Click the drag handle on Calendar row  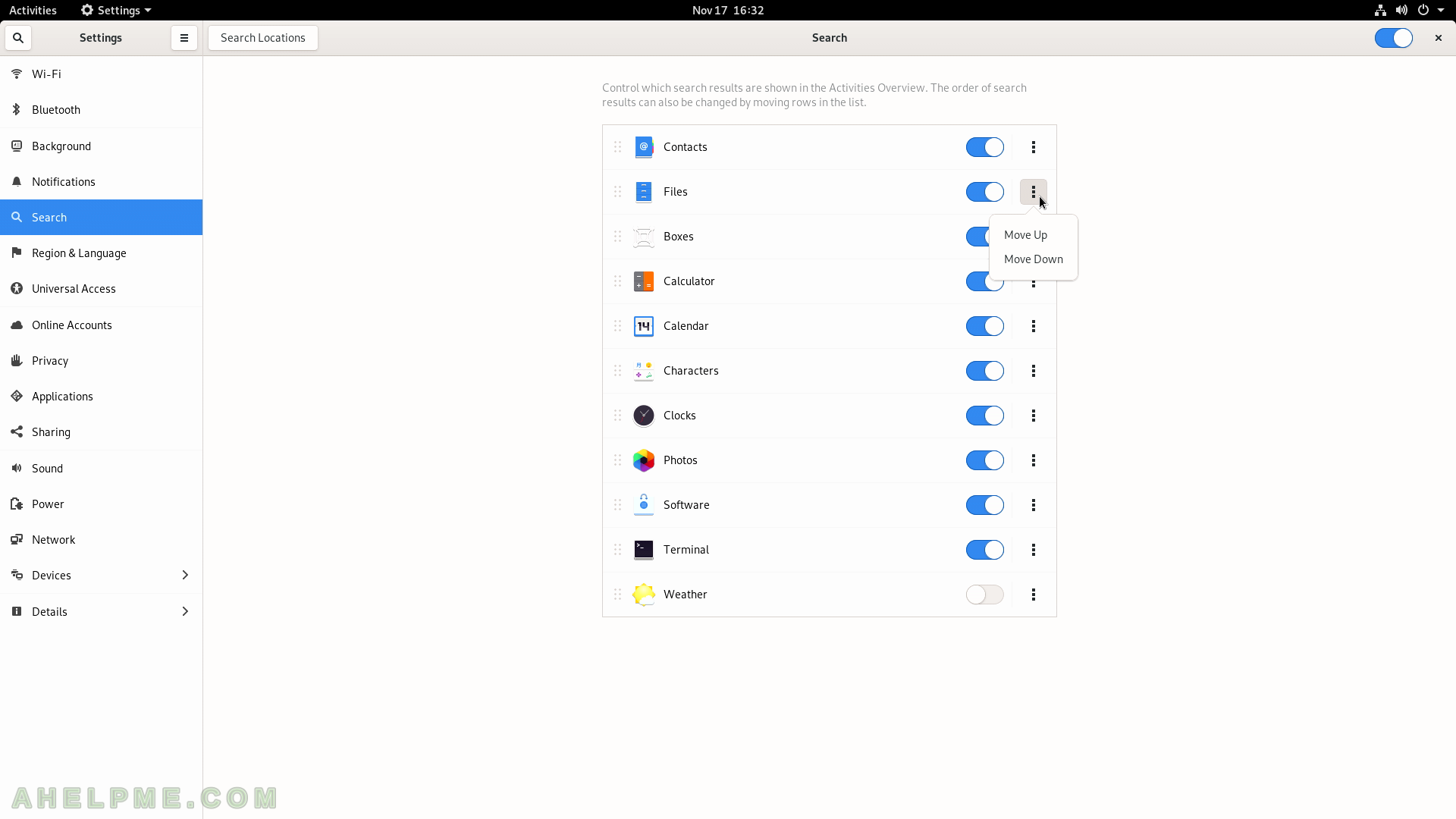click(617, 326)
